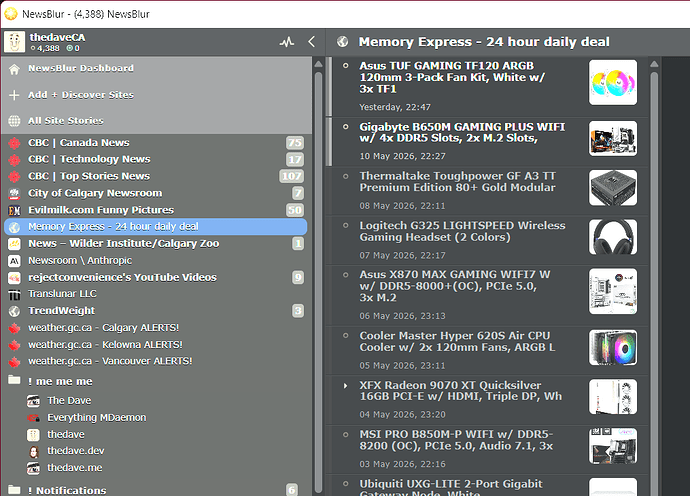The width and height of the screenshot is (690, 496).
Task: Click the rejectconvenience YouTube feed icon
Action: [14, 278]
